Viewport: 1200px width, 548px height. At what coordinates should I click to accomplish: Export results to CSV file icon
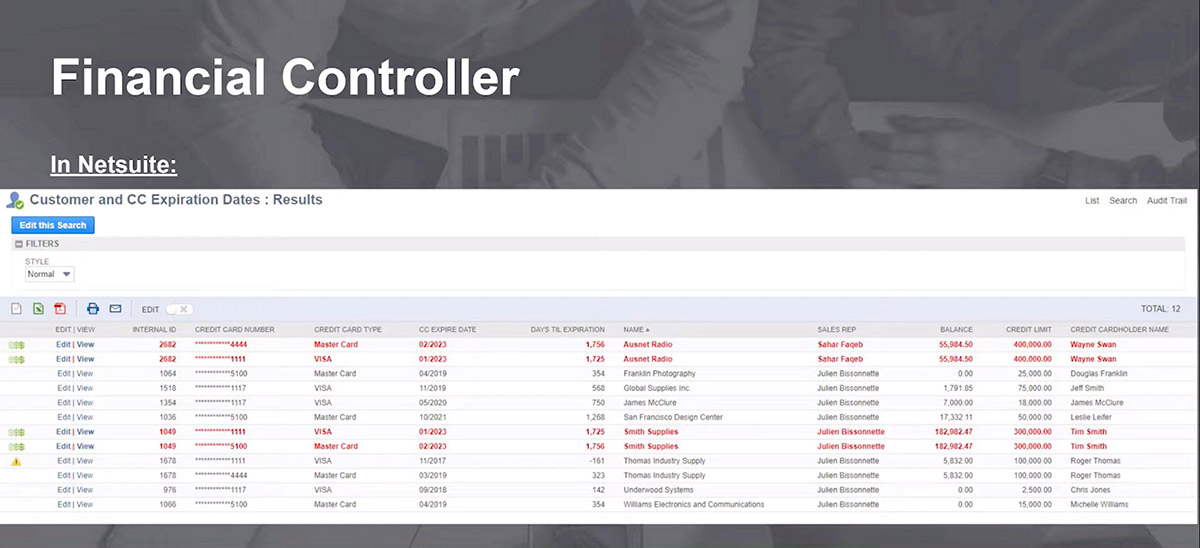point(16,309)
